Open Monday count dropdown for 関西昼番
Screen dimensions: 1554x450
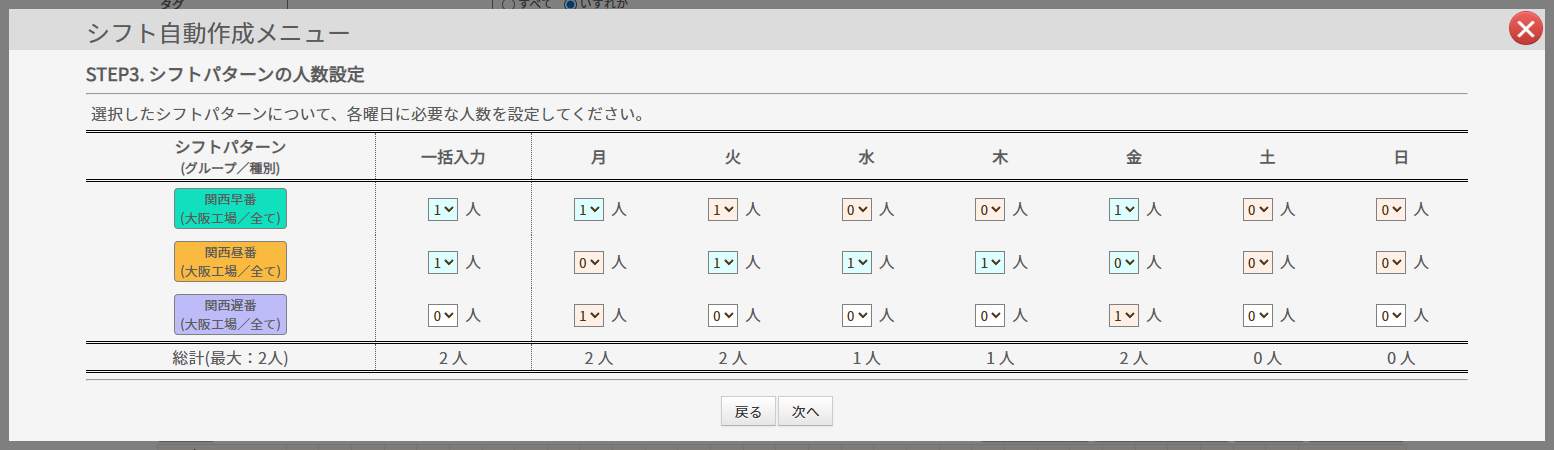(x=589, y=262)
